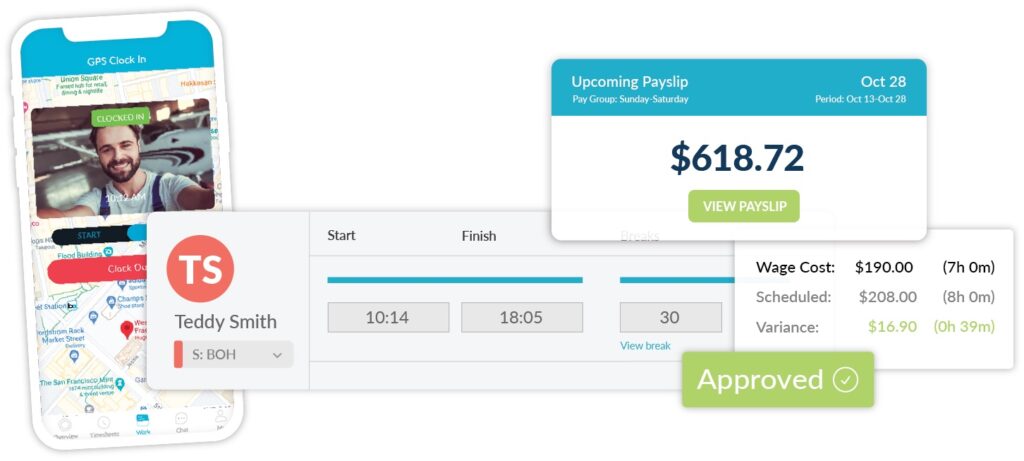This screenshot has width=1024, height=461.
Task: Click the Finish time field 18:05
Action: tap(521, 317)
